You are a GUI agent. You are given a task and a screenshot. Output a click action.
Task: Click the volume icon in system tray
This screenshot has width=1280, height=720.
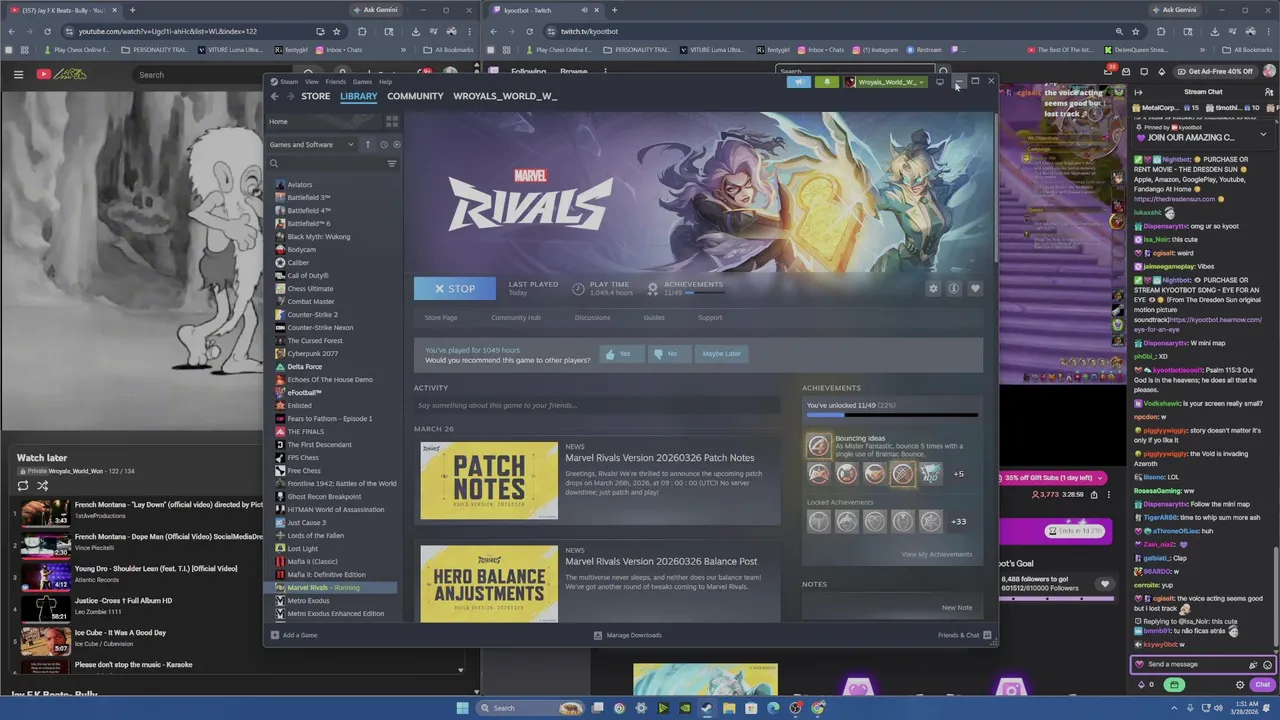point(1220,708)
